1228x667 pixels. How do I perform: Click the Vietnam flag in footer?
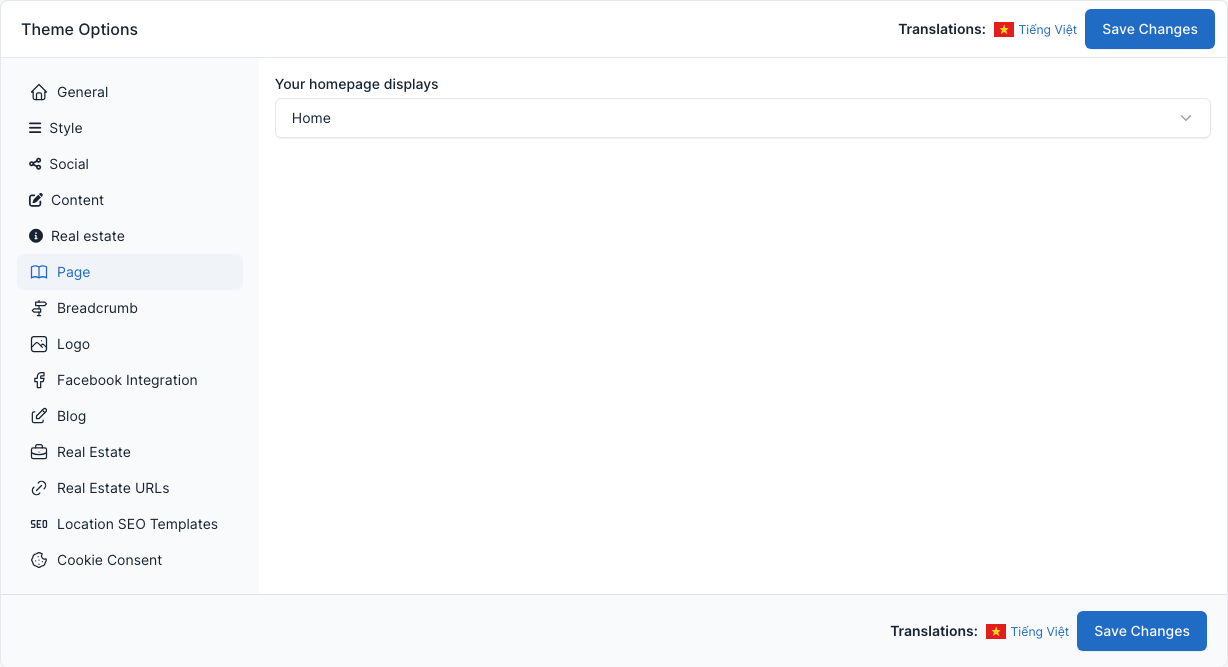click(996, 632)
